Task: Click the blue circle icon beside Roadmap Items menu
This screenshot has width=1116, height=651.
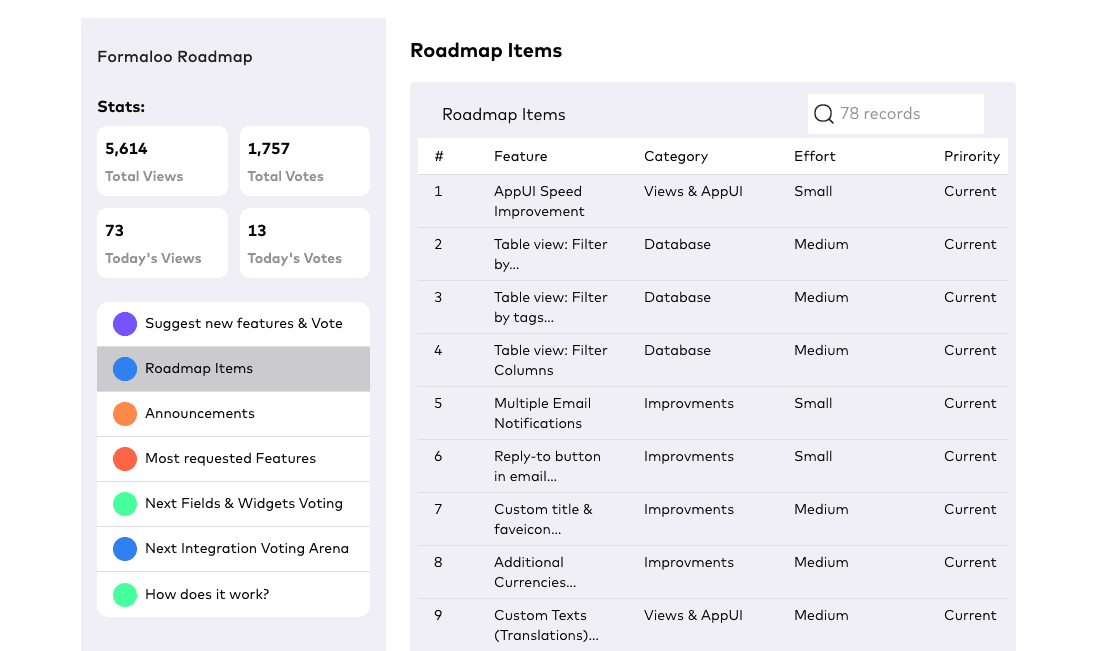Action: coord(125,369)
